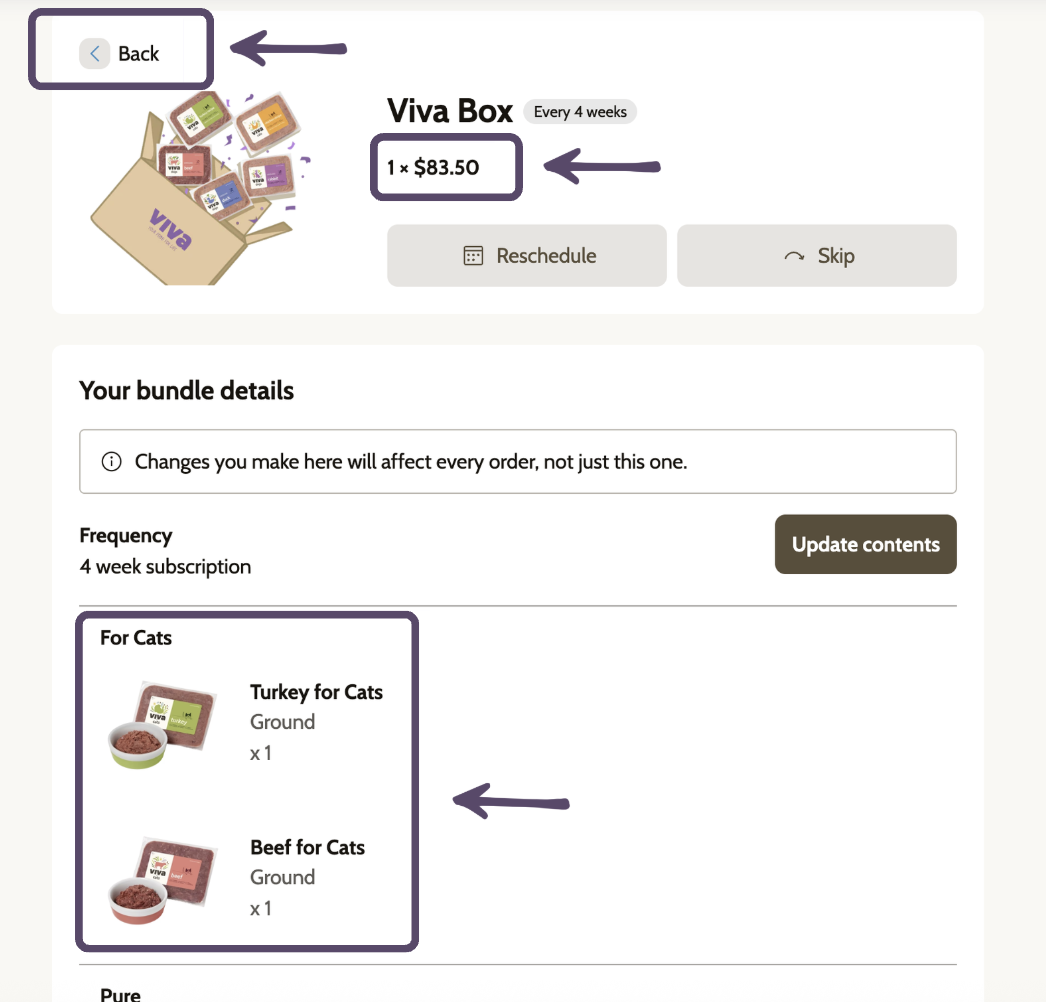Click the Viva Box title
The image size is (1046, 1002).
(x=450, y=111)
